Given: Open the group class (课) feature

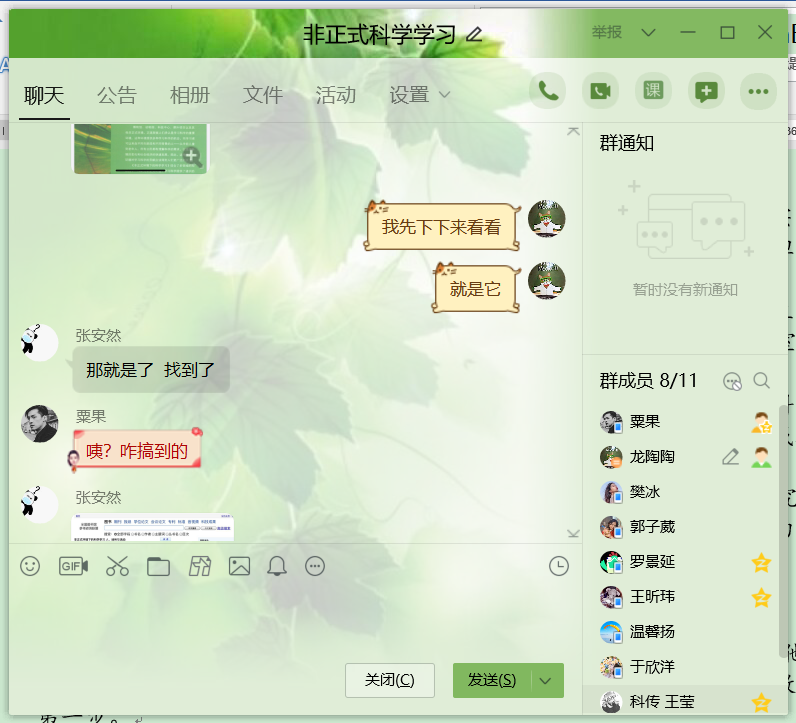Looking at the screenshot, I should tap(653, 91).
